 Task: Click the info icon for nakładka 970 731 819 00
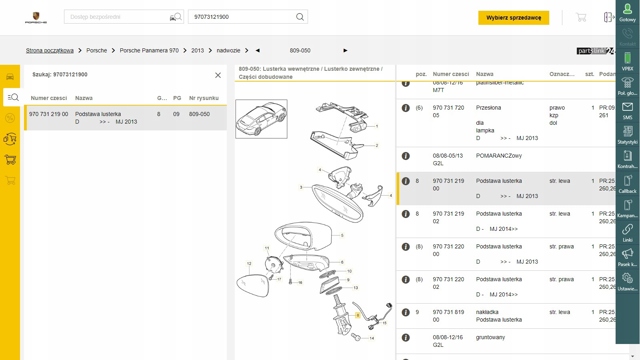[x=405, y=312]
